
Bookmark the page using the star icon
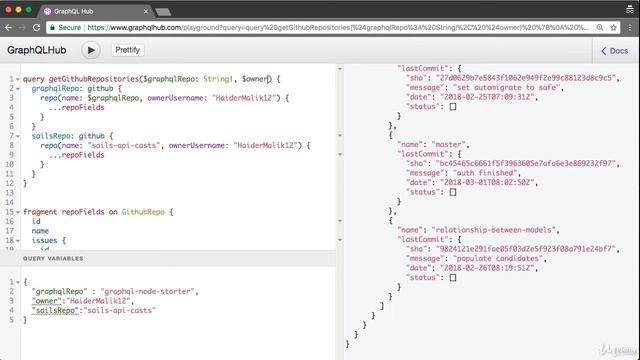click(613, 27)
